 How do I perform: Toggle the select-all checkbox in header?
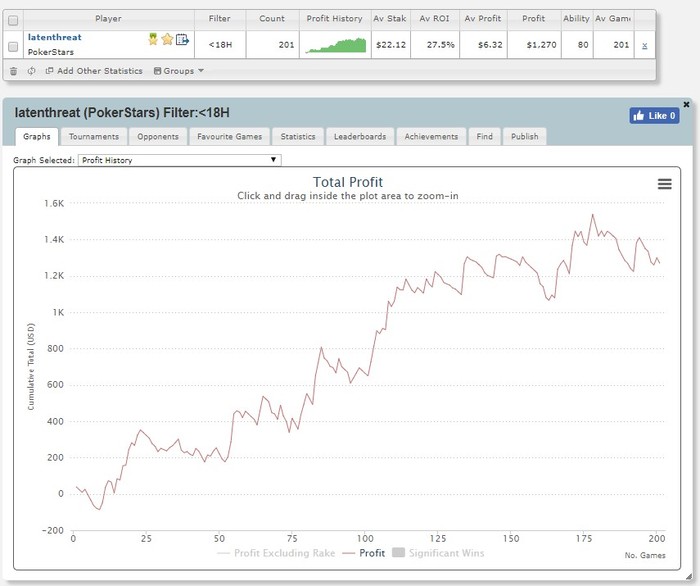pos(13,20)
